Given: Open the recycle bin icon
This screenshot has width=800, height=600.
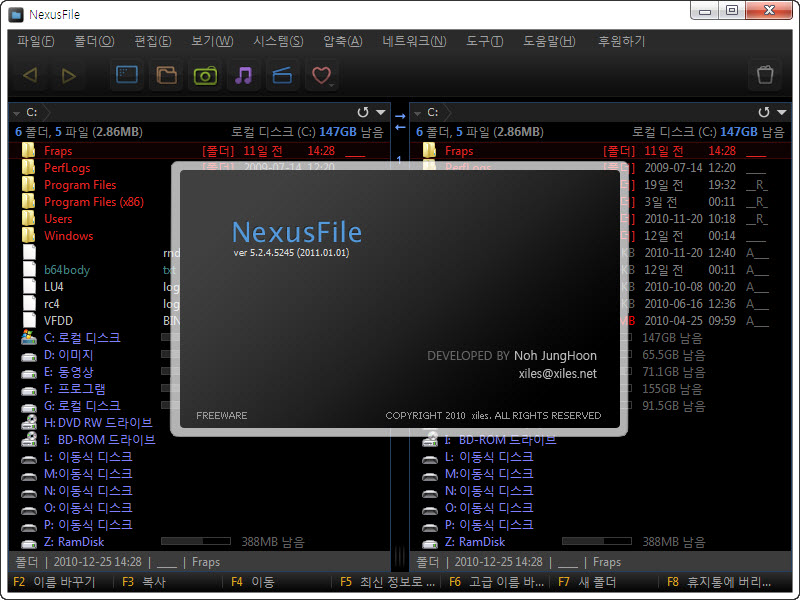Looking at the screenshot, I should 765,76.
